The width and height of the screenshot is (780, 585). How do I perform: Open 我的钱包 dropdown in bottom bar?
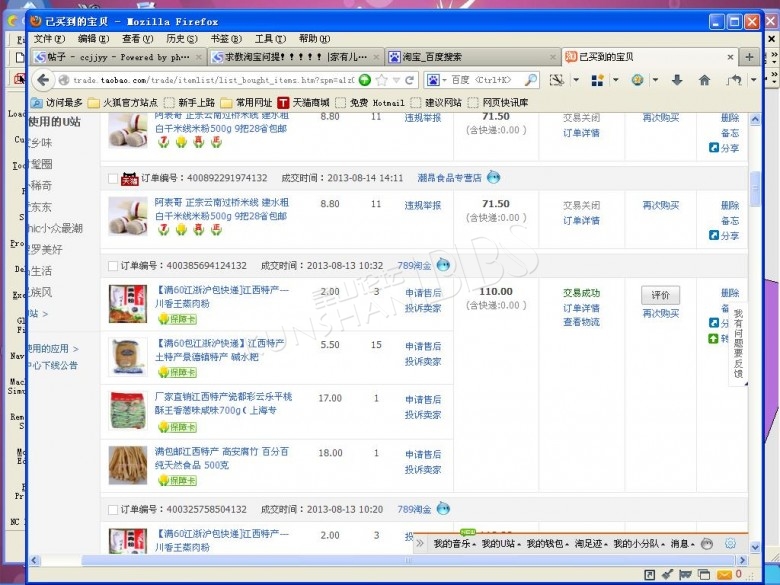click(548, 544)
